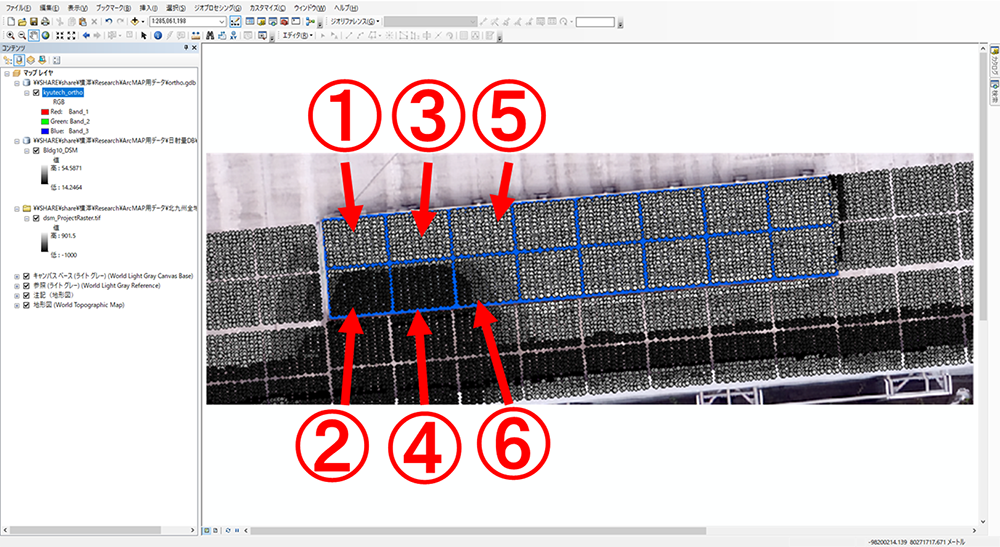1000x547 pixels.
Task: Collapse the kyutech_ortho layer legend
Action: pos(27,92)
